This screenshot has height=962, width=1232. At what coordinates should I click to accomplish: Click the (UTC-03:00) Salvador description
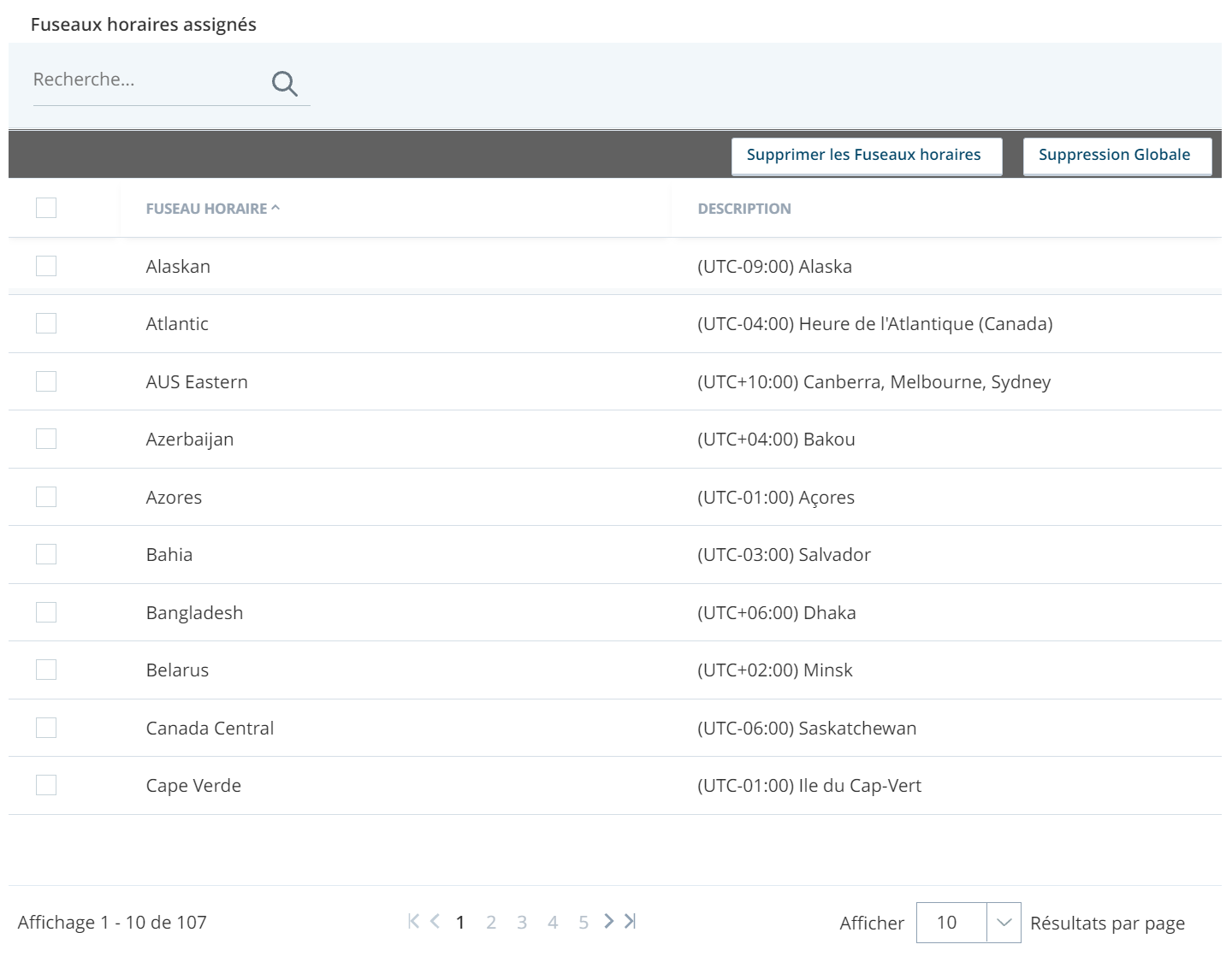pos(785,554)
